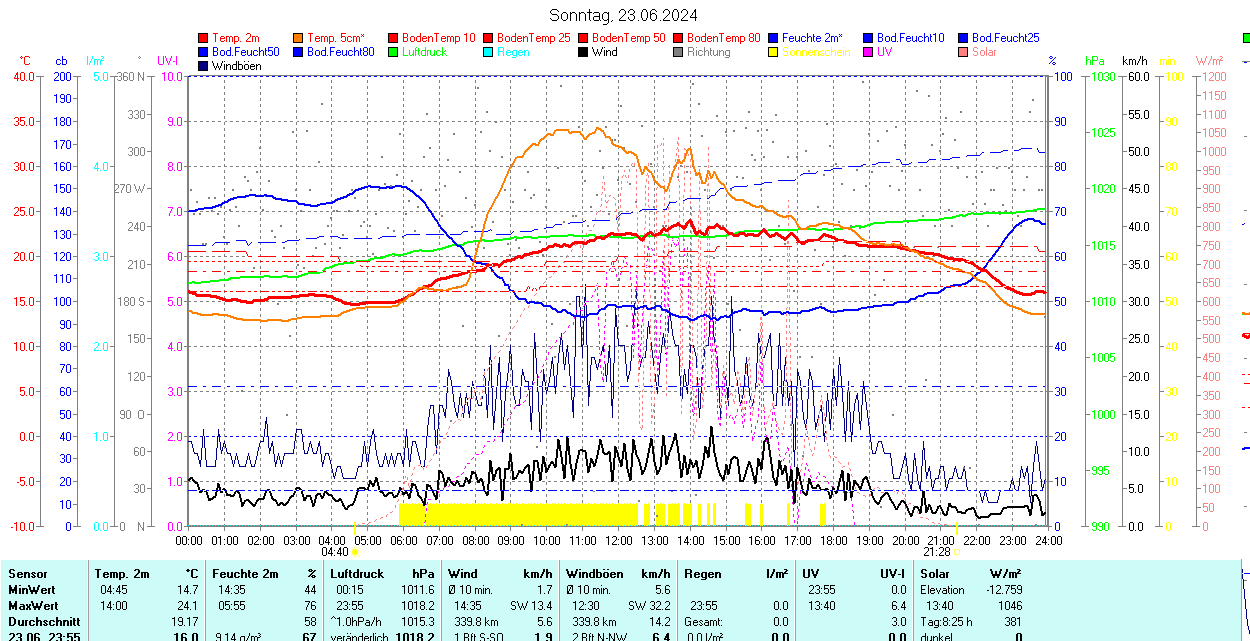The image size is (1250, 641).
Task: Click the magenta UV legend swatch
Action: [869, 52]
